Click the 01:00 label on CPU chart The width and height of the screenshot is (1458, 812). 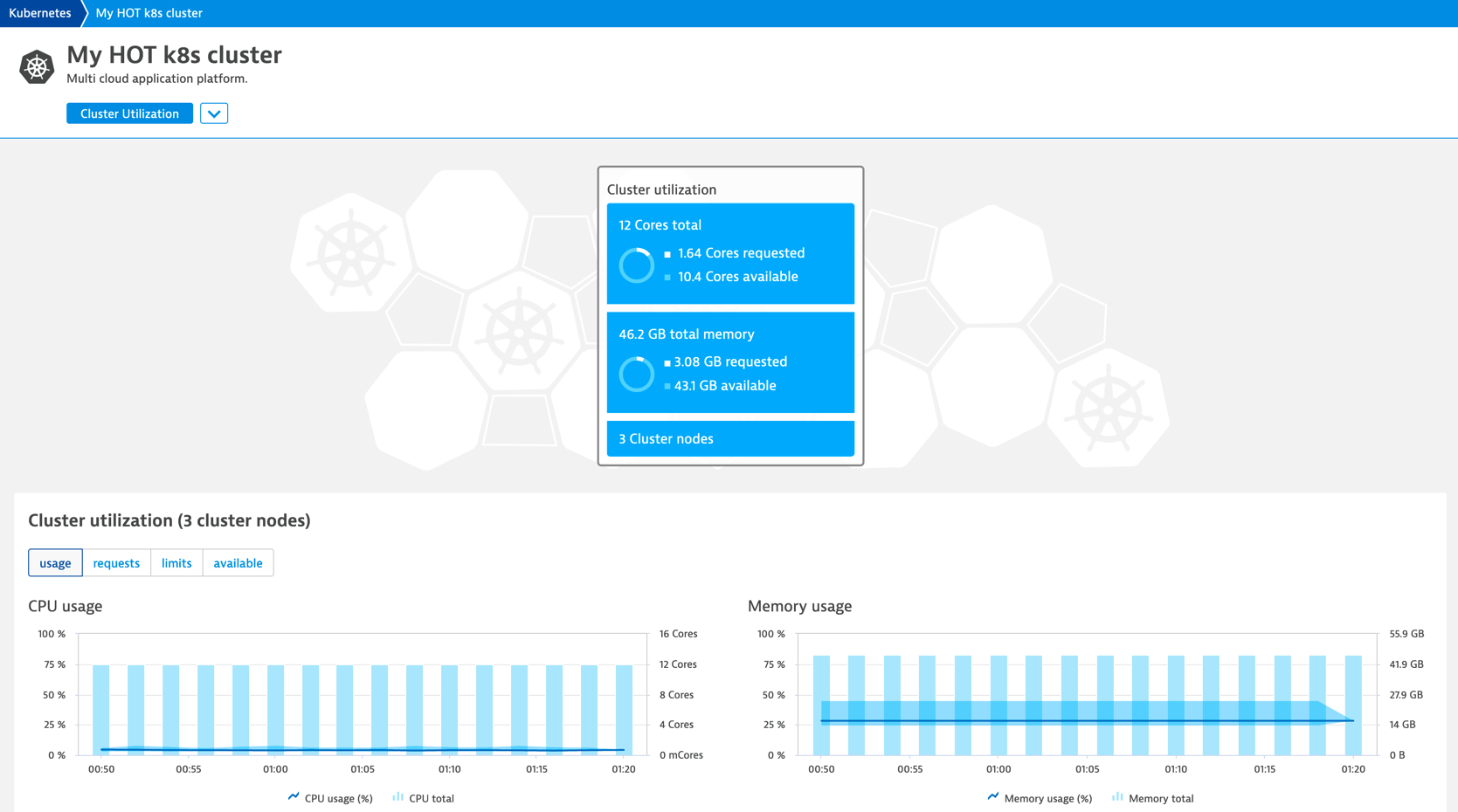coord(275,769)
